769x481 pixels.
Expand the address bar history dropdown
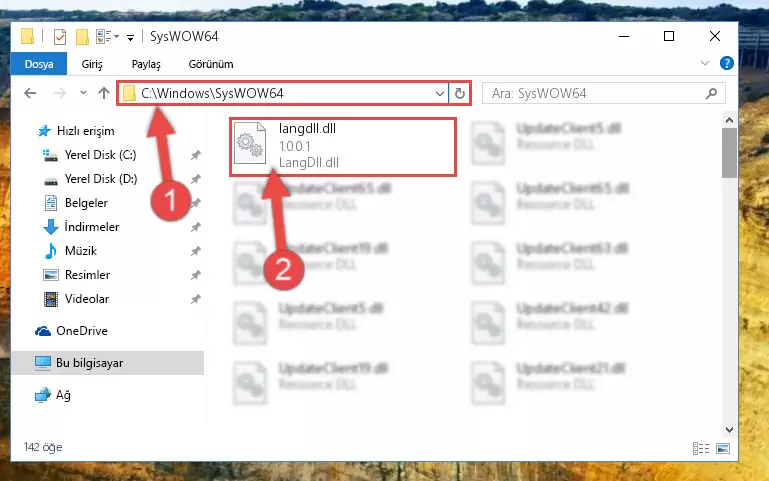coord(439,93)
